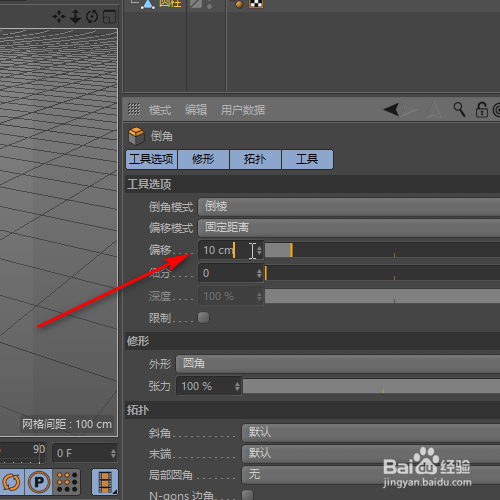Toggle the attribute manager lock icon

[481, 110]
